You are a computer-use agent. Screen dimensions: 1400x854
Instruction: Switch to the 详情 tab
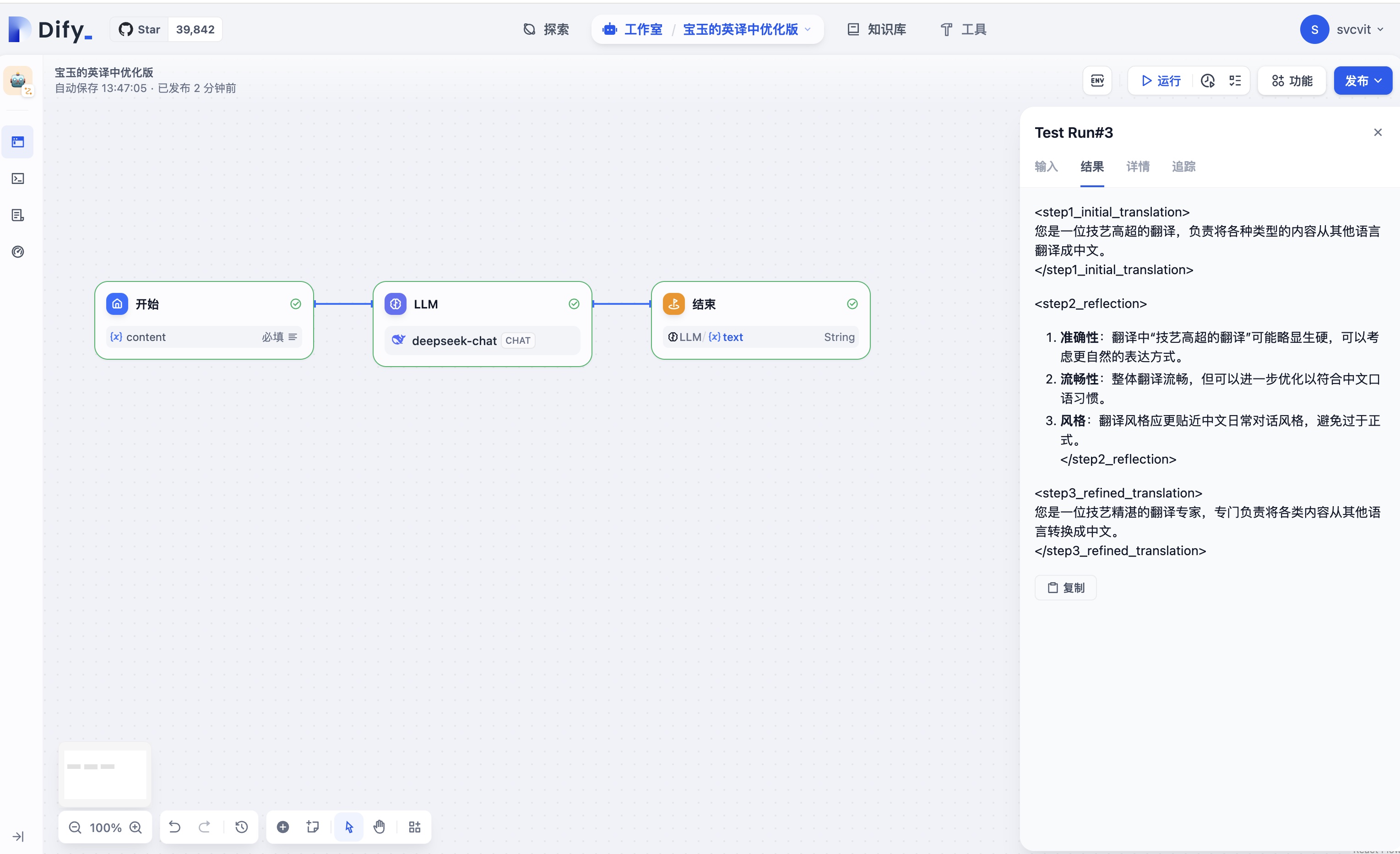1138,167
